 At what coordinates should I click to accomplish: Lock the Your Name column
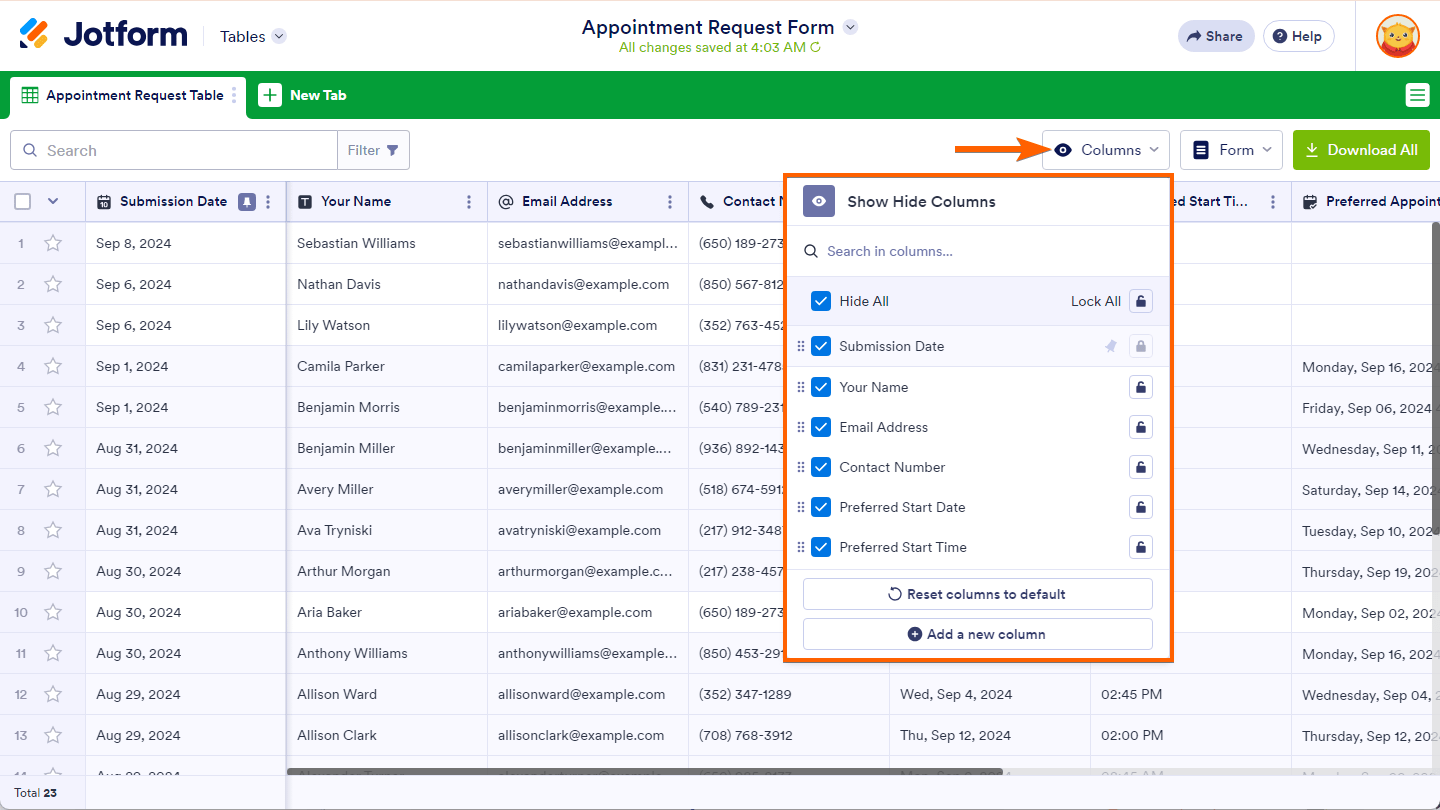(x=1141, y=387)
